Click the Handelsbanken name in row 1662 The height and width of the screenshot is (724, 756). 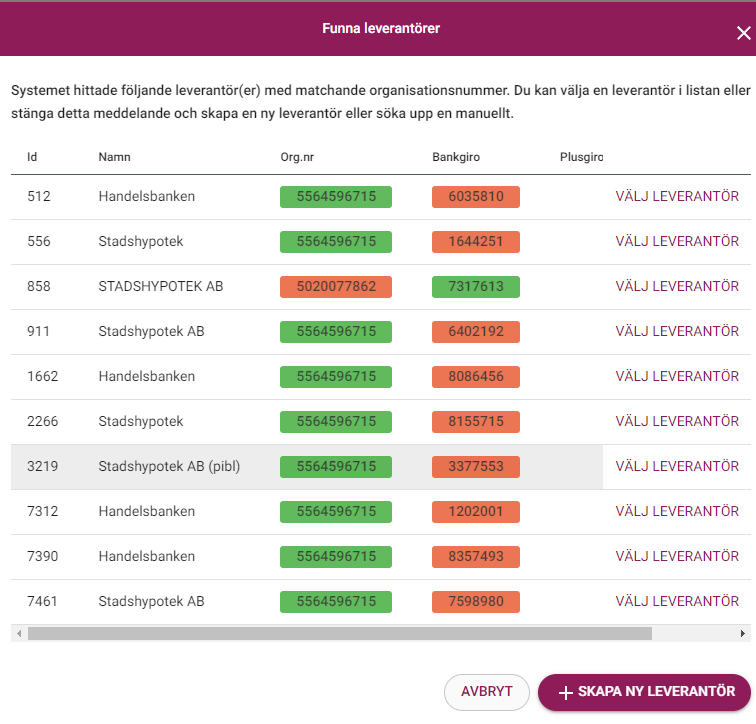pos(147,376)
